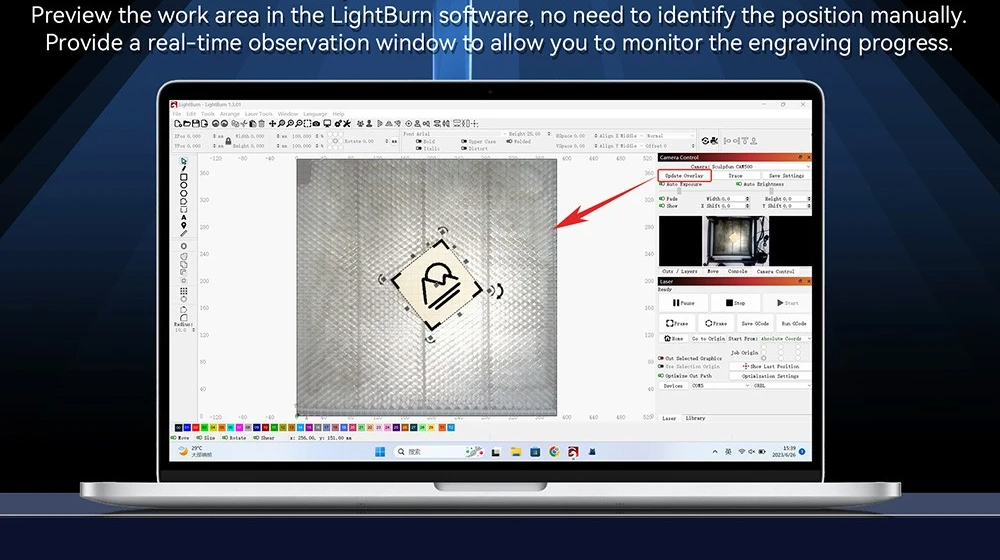Click the Save file icon
Viewport: 1000px width, 560px height.
[x=196, y=124]
